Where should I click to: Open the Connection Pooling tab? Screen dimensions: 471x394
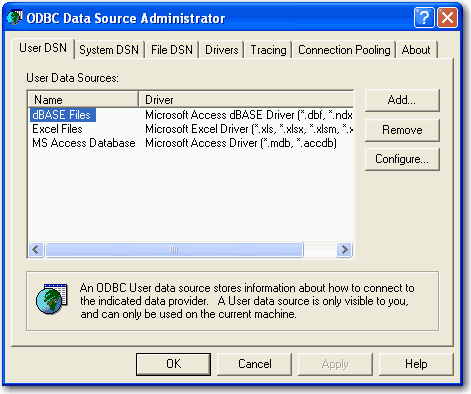(344, 50)
